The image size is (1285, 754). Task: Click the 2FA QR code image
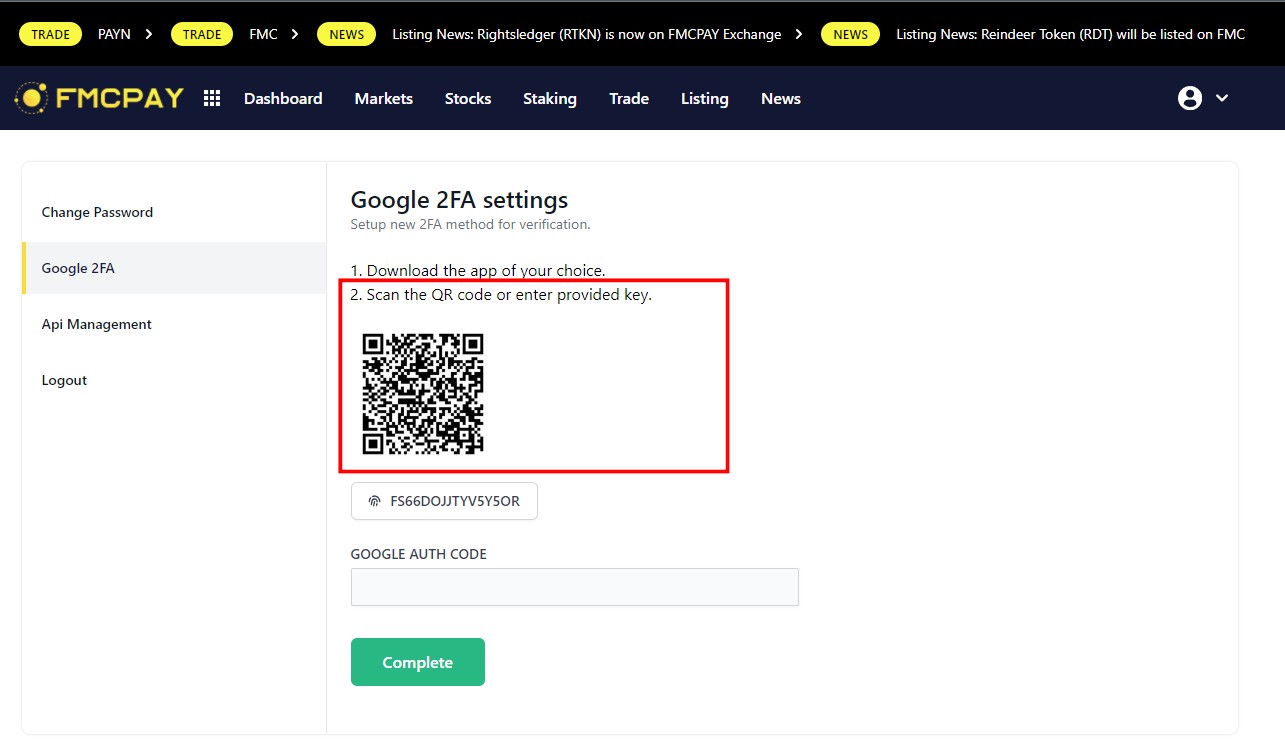coord(423,394)
